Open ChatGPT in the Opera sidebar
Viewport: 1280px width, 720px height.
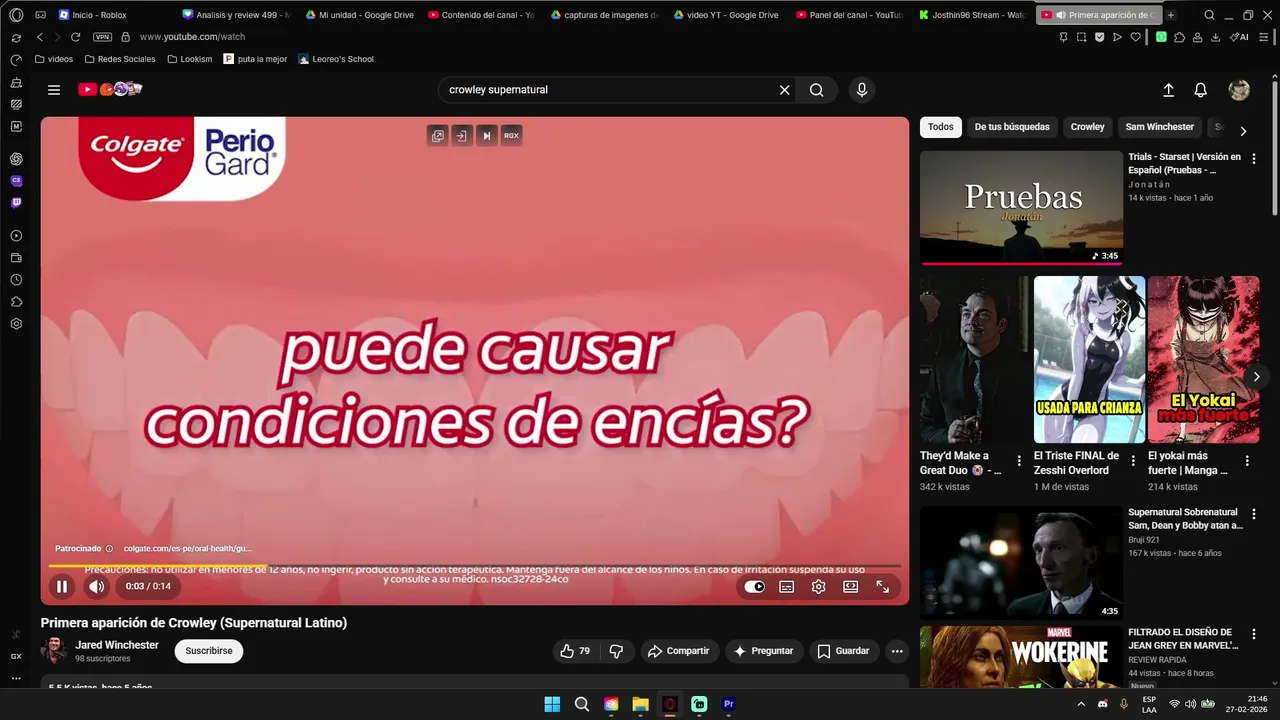[x=16, y=159]
